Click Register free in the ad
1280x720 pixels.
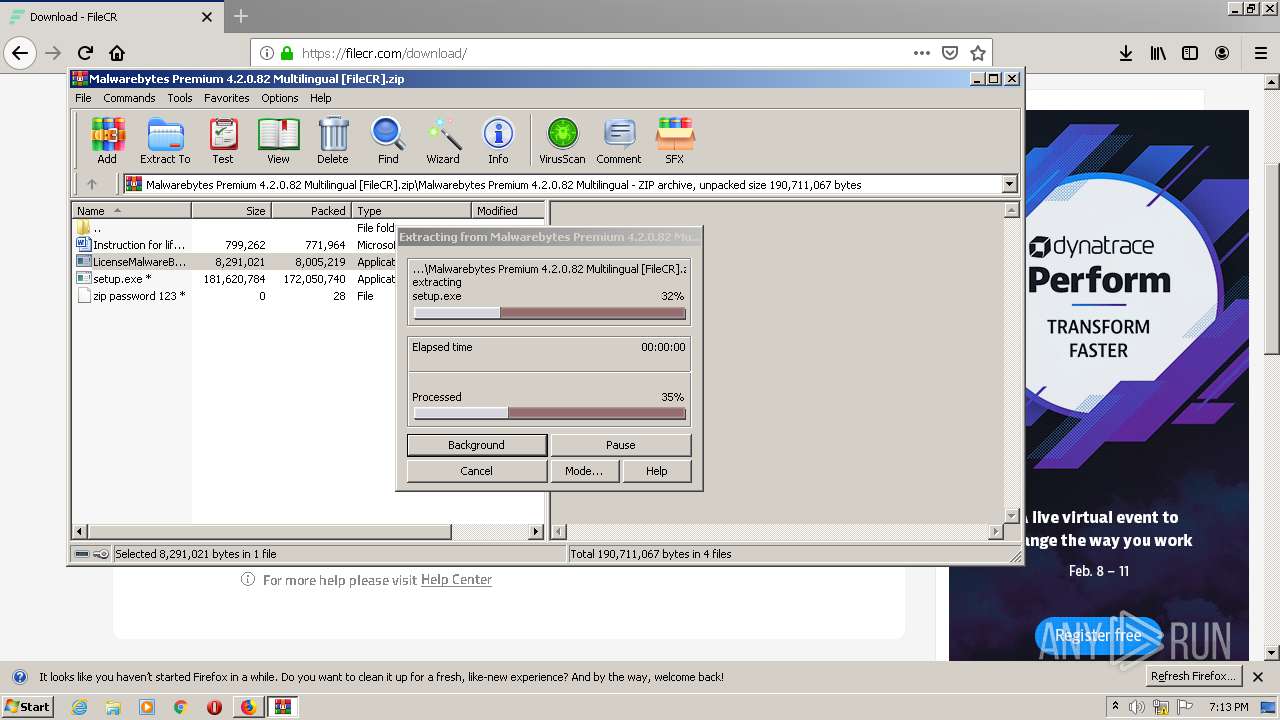click(x=1098, y=635)
